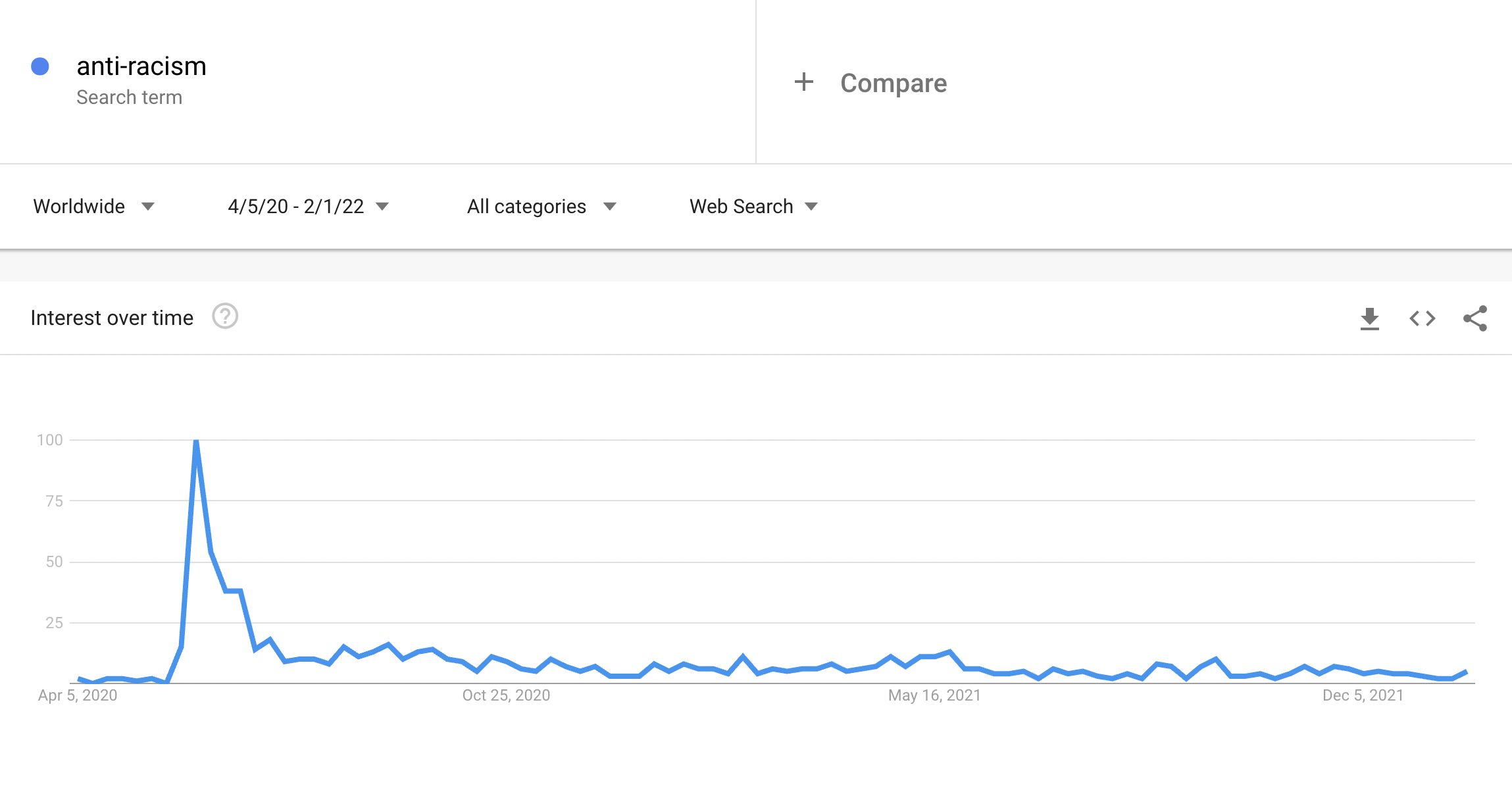Click the plus icon beside Compare
Screen dimensions: 1512x792
[803, 83]
